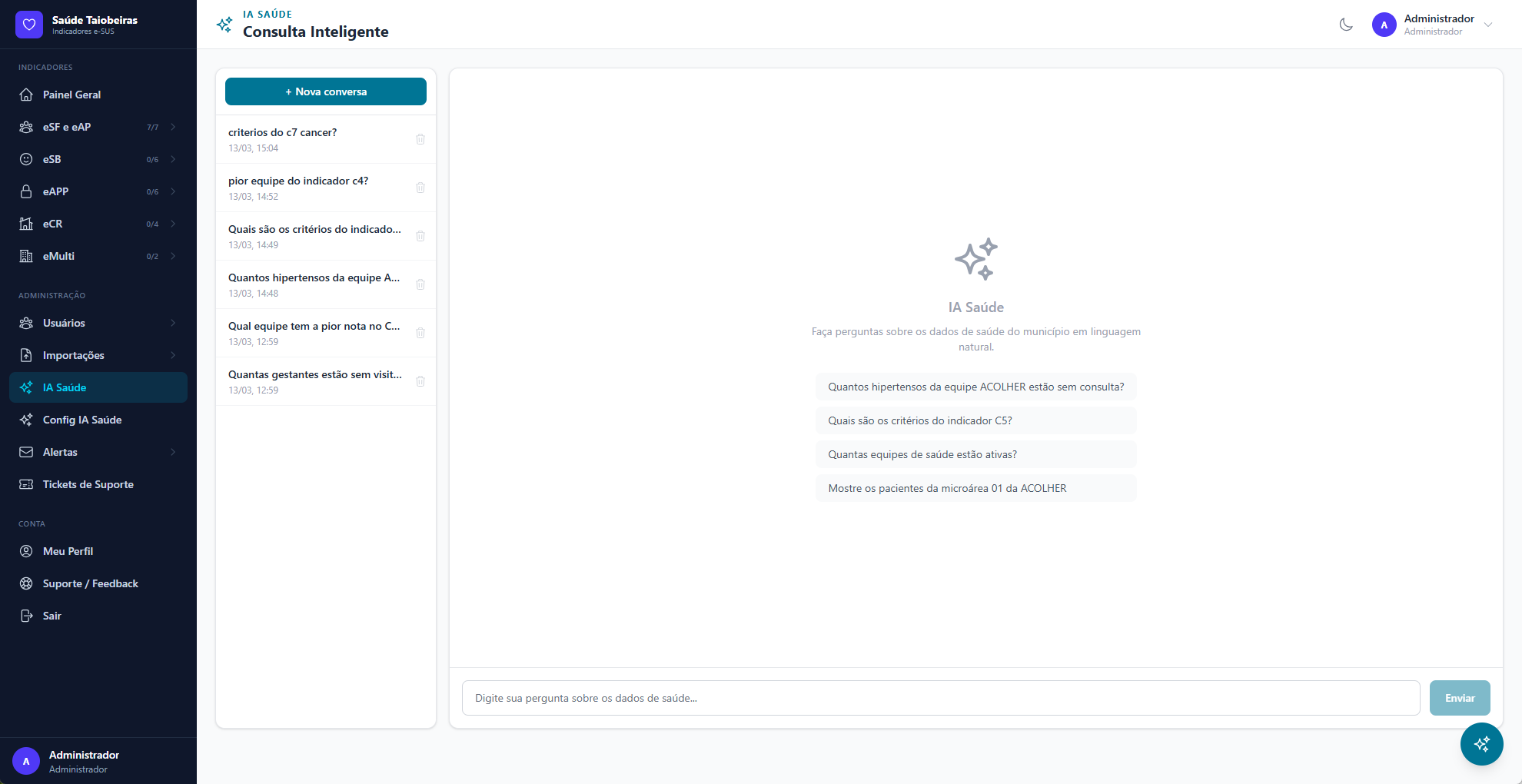
Task: Click trash icon for 'pior equipe do indicador c4?'
Action: click(x=420, y=188)
